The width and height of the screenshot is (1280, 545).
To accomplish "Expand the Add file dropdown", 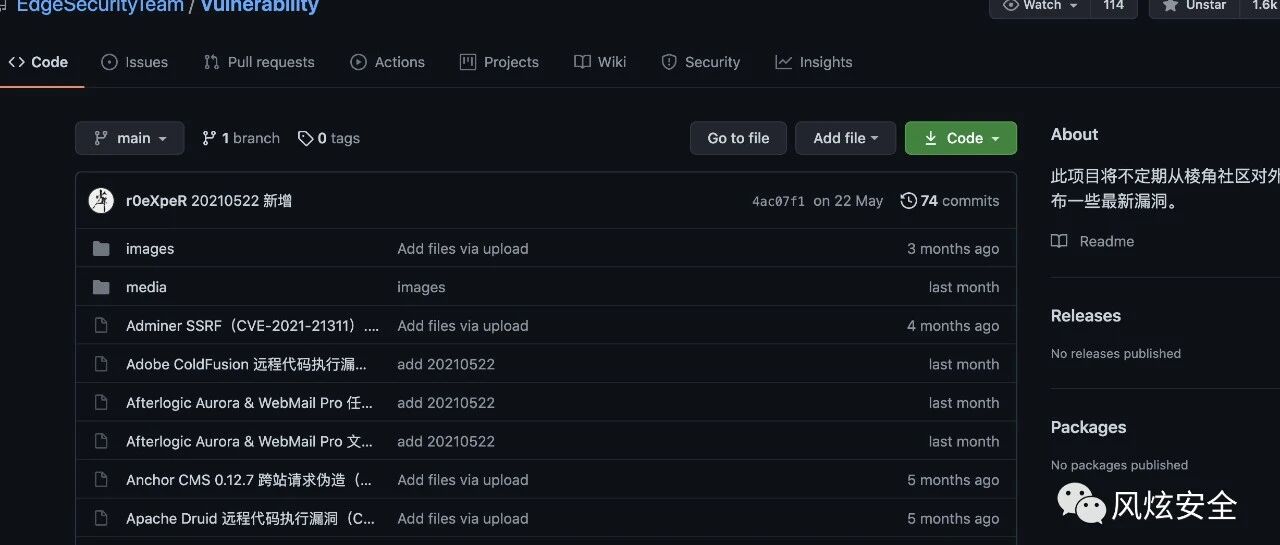I will tap(845, 138).
